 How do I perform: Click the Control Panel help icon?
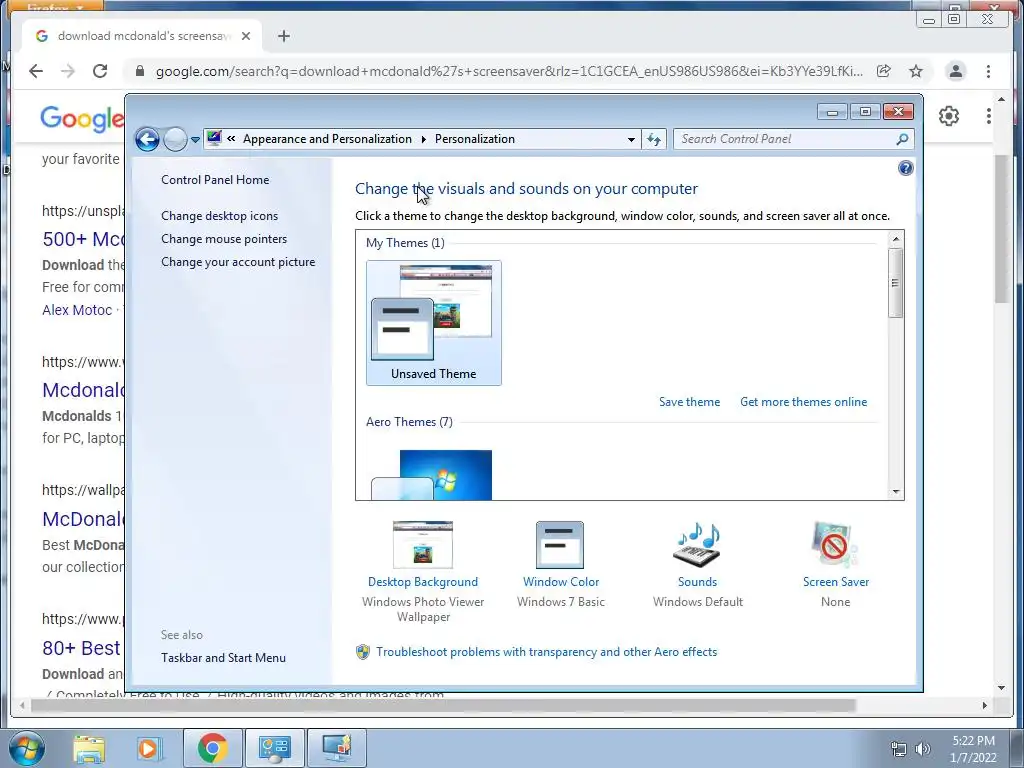click(x=905, y=168)
